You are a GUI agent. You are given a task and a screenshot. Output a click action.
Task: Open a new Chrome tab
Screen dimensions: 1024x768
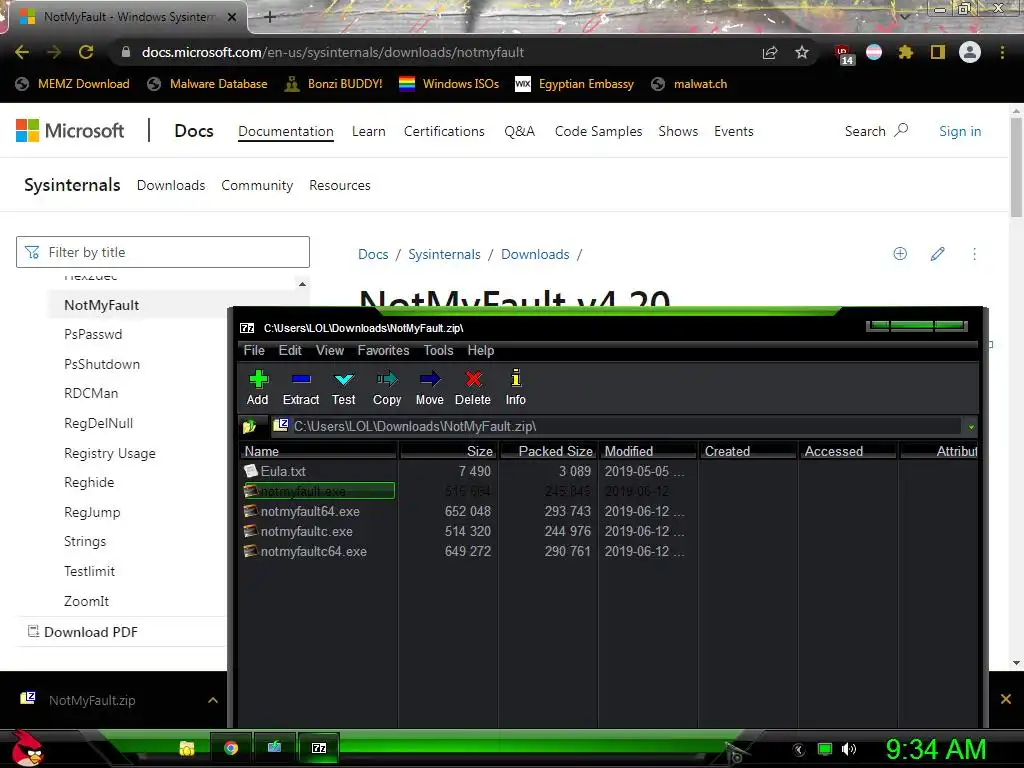point(270,17)
